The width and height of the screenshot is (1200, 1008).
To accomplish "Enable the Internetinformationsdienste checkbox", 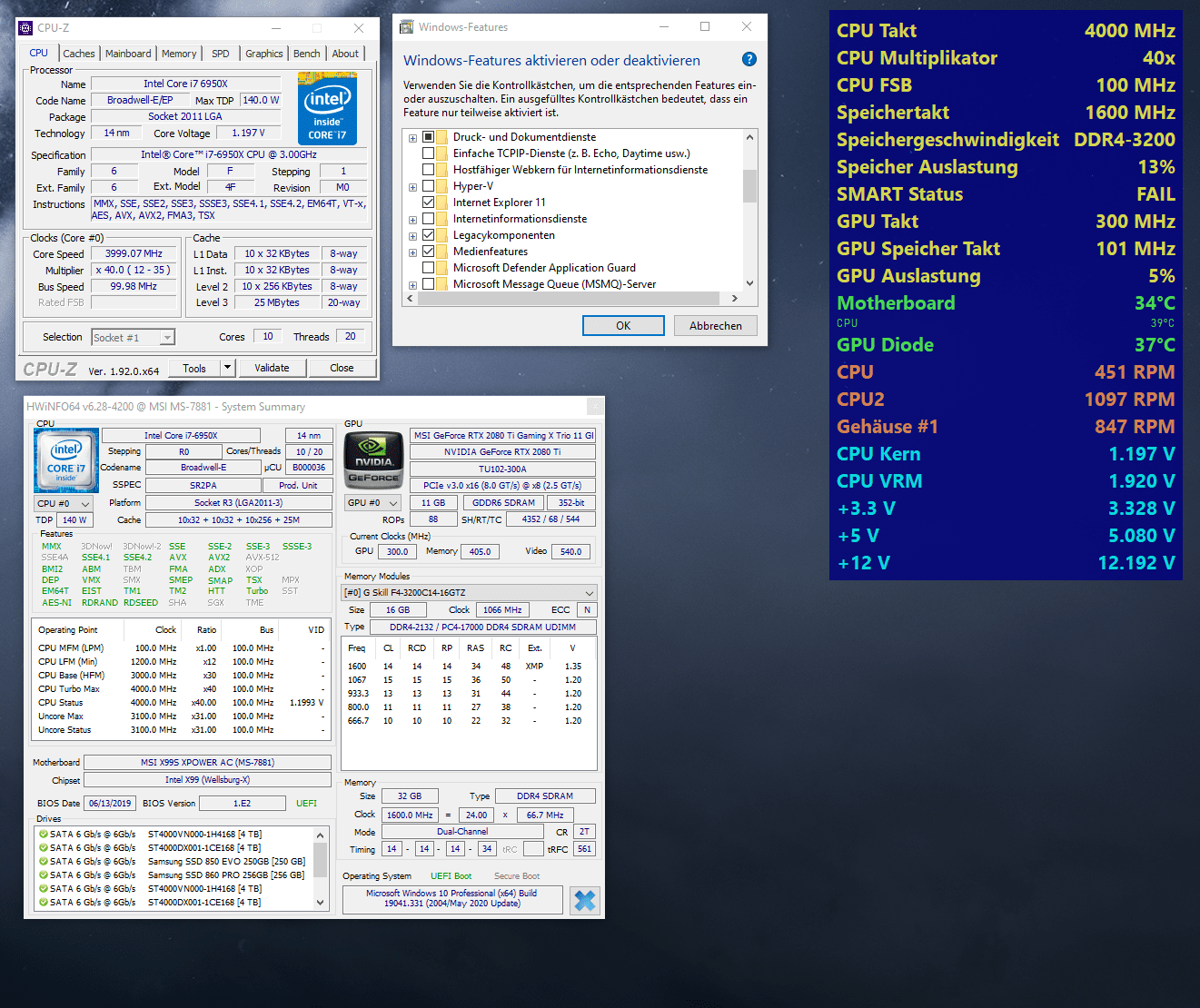I will tap(428, 219).
